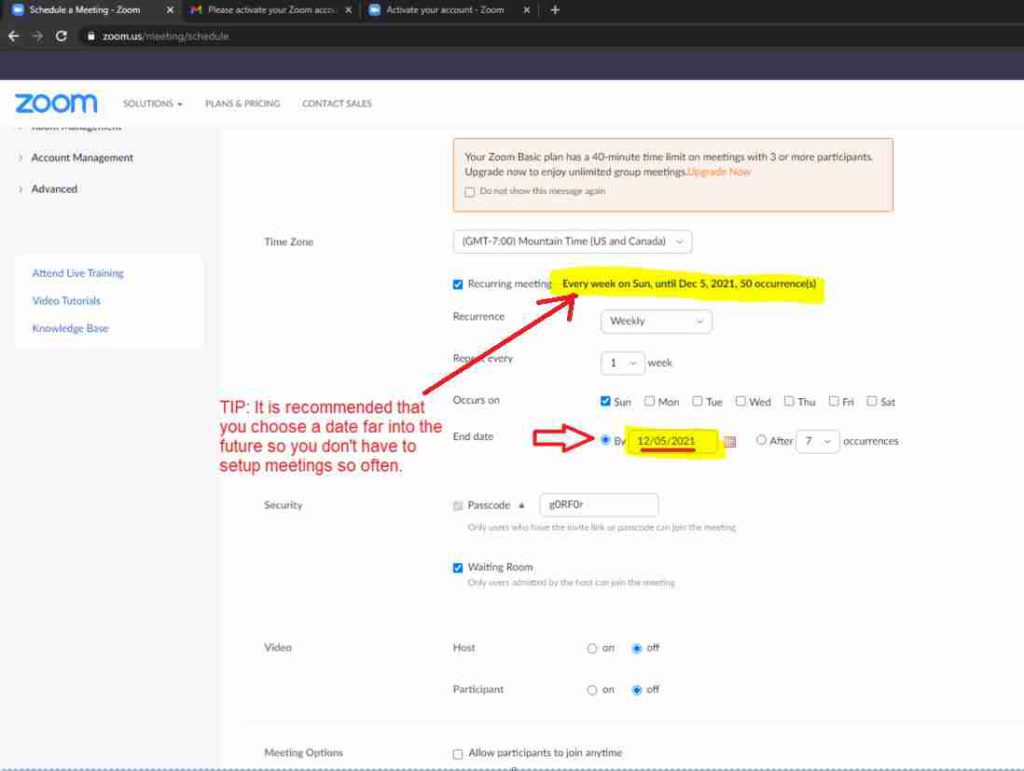Expand Account Management in sidebar
This screenshot has width=1024, height=771.
point(82,157)
